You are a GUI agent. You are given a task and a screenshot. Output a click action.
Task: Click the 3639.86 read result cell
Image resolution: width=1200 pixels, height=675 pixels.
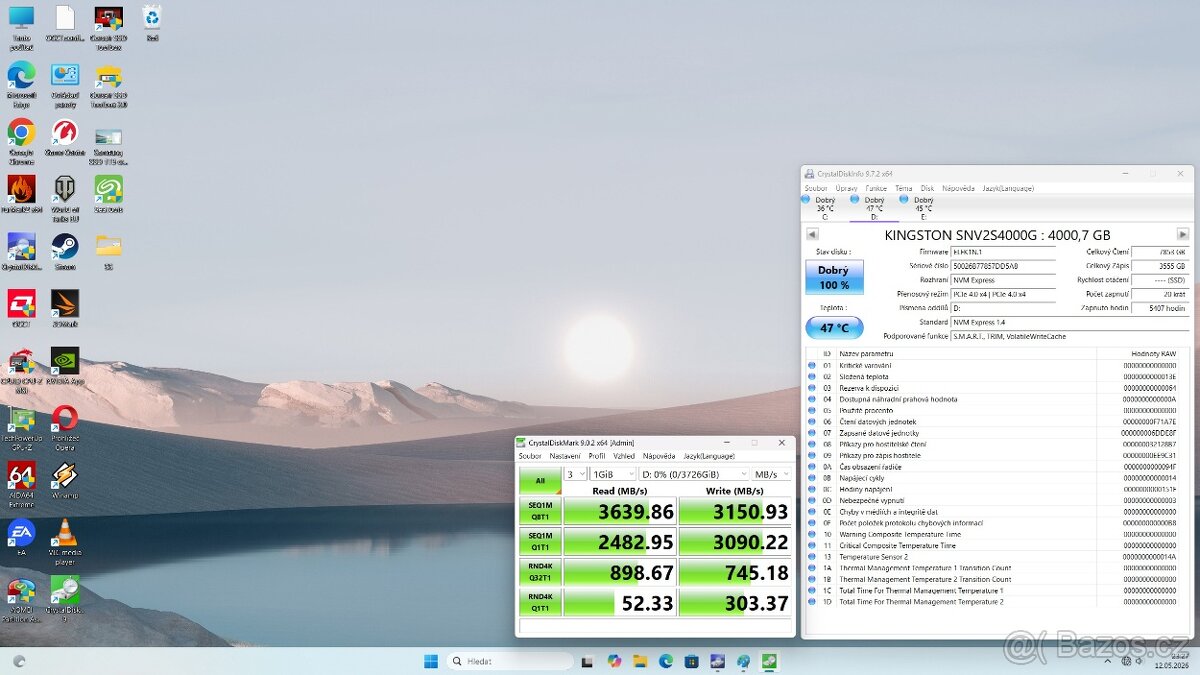620,511
